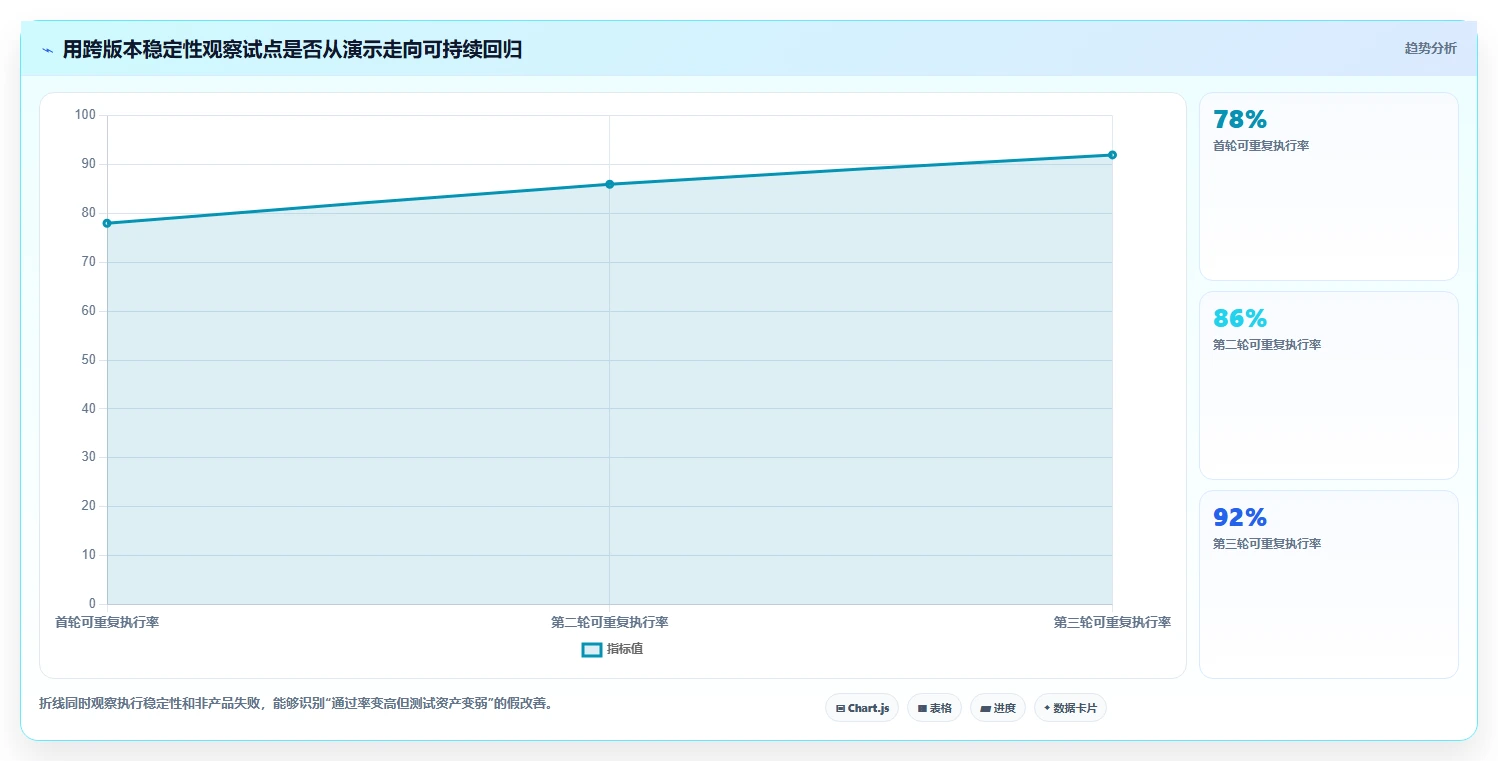Image resolution: width=1498 pixels, height=761 pixels.
Task: Click the data point at 第三轮可重复执行率
Action: pyautogui.click(x=1112, y=155)
